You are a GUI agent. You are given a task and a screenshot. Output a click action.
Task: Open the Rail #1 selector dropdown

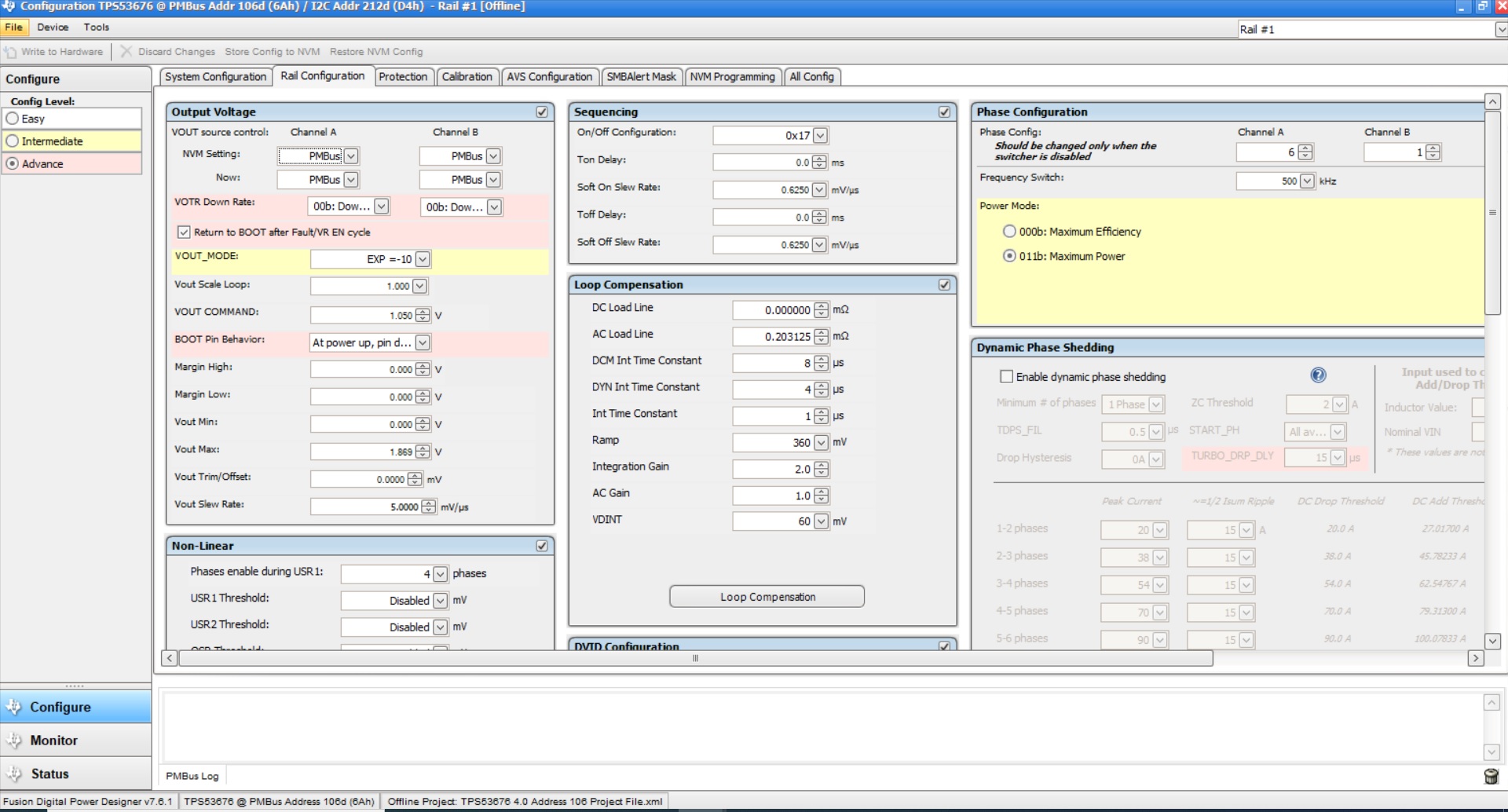(x=1500, y=30)
